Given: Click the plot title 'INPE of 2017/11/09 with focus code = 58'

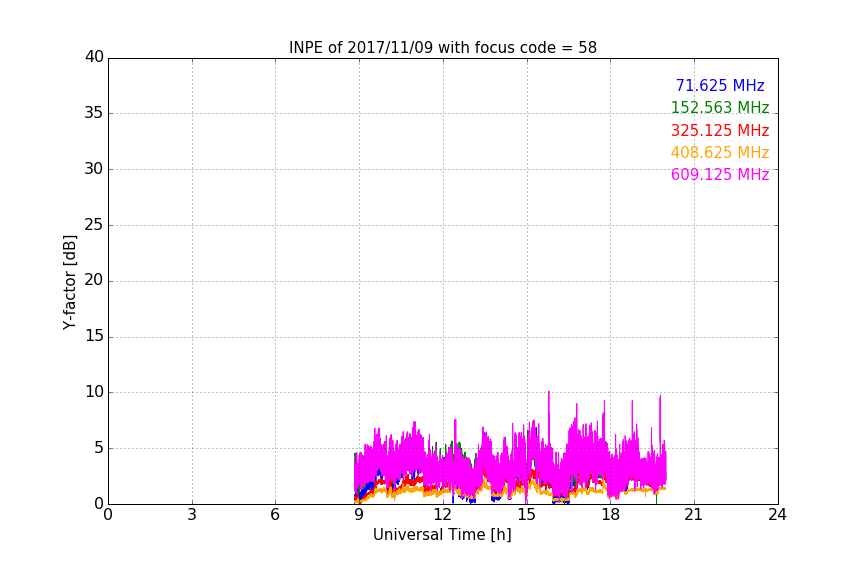Looking at the screenshot, I should 442,48.
